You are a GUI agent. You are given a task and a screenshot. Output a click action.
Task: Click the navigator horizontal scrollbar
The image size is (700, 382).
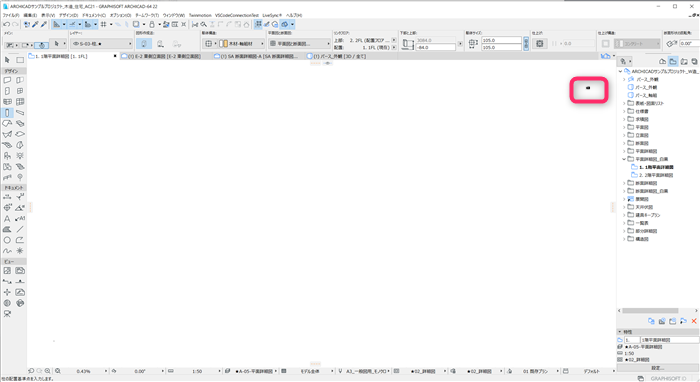pos(650,311)
